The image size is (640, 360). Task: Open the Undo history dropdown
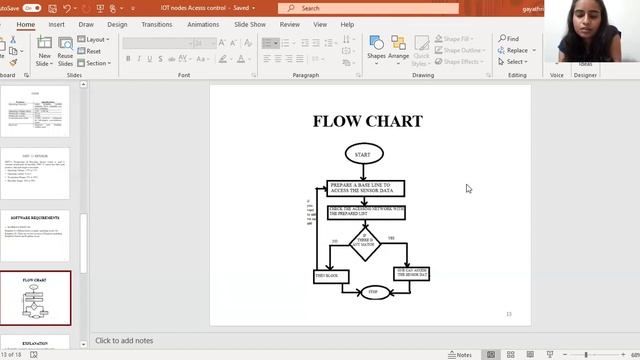(76, 8)
